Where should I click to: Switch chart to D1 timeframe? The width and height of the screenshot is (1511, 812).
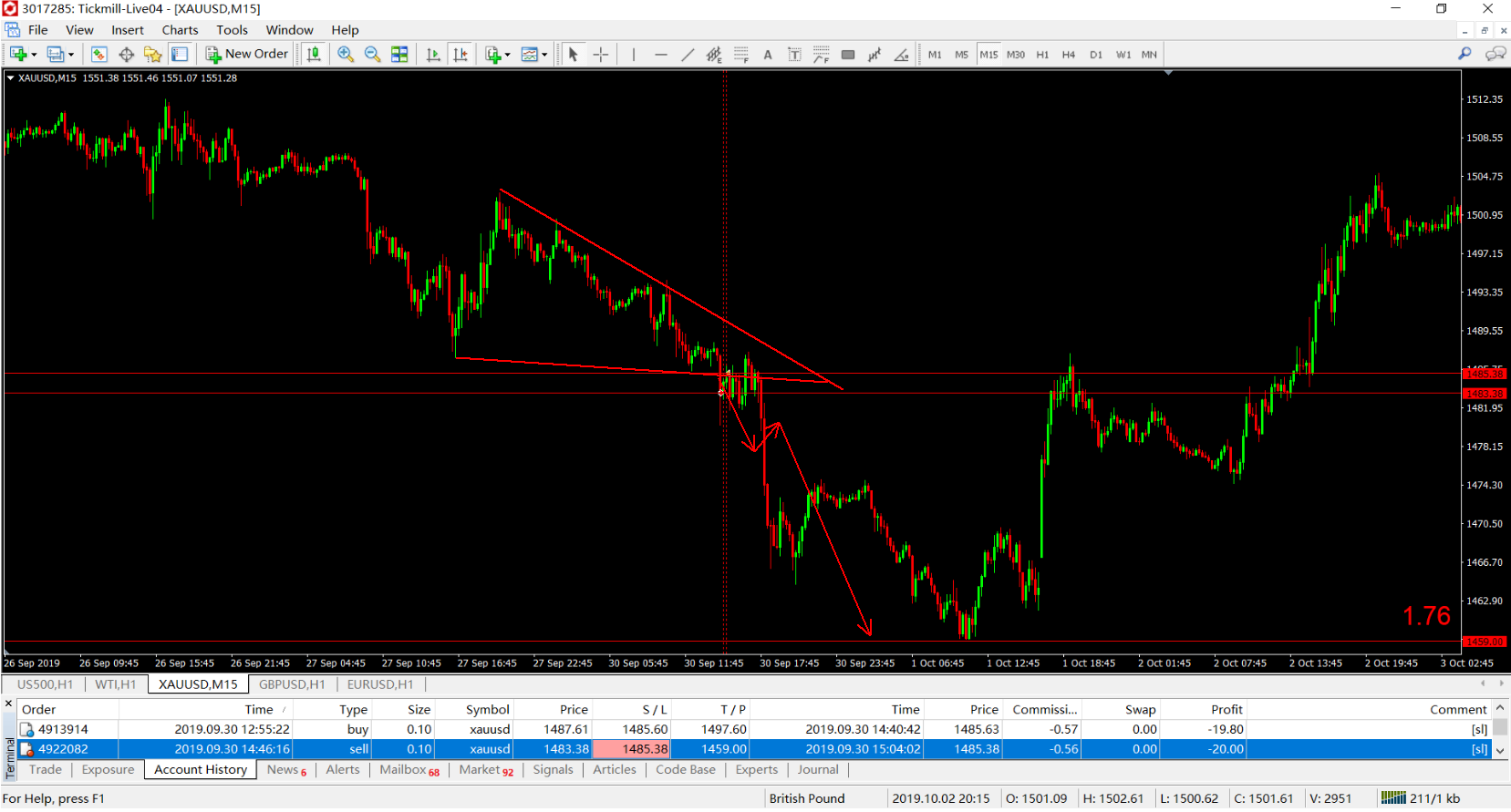(x=1096, y=55)
